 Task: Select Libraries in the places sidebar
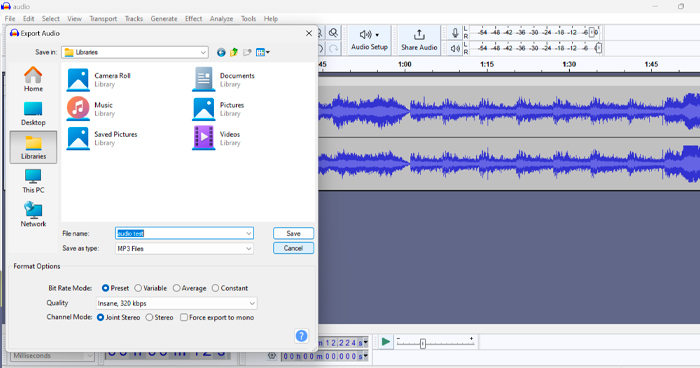point(33,147)
